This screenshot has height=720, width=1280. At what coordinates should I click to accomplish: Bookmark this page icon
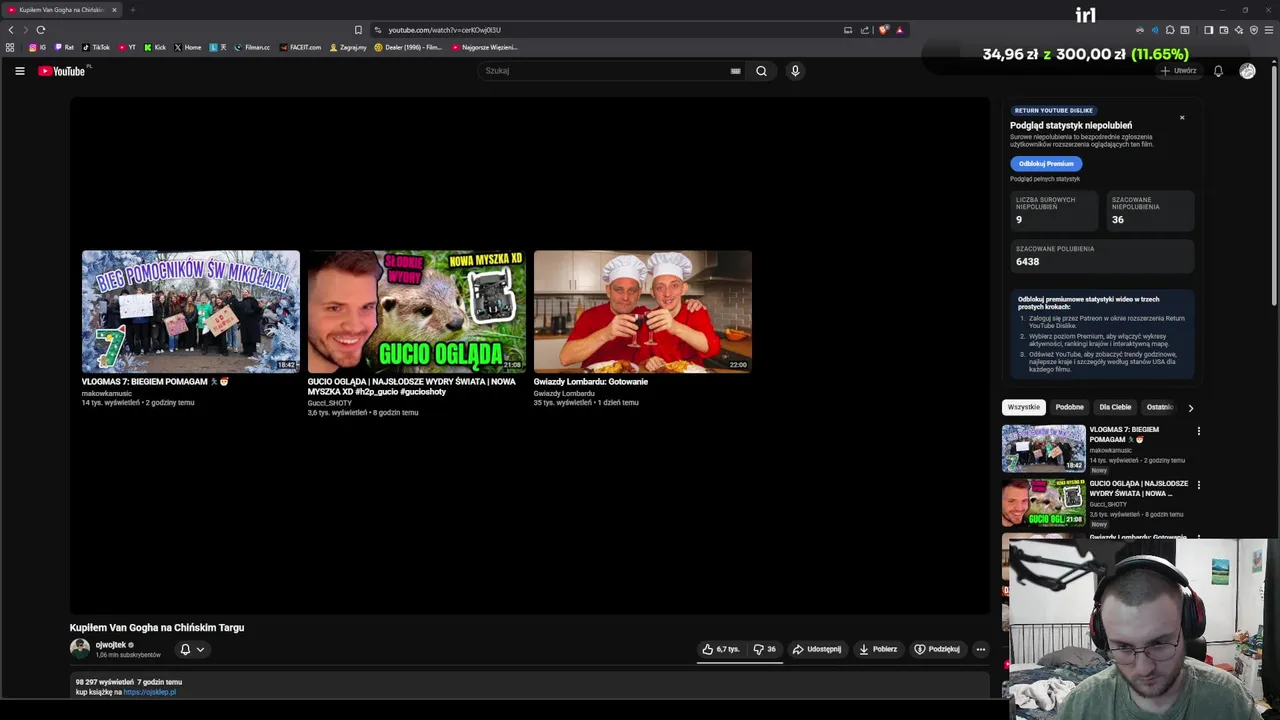coord(358,30)
